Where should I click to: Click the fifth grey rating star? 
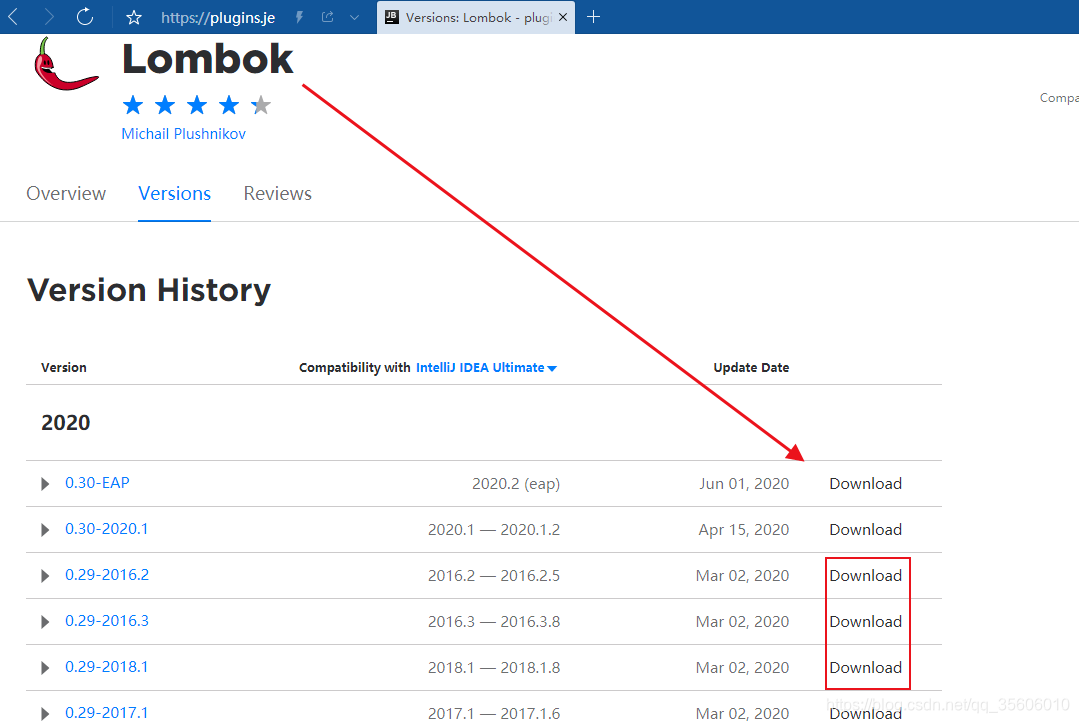click(261, 105)
